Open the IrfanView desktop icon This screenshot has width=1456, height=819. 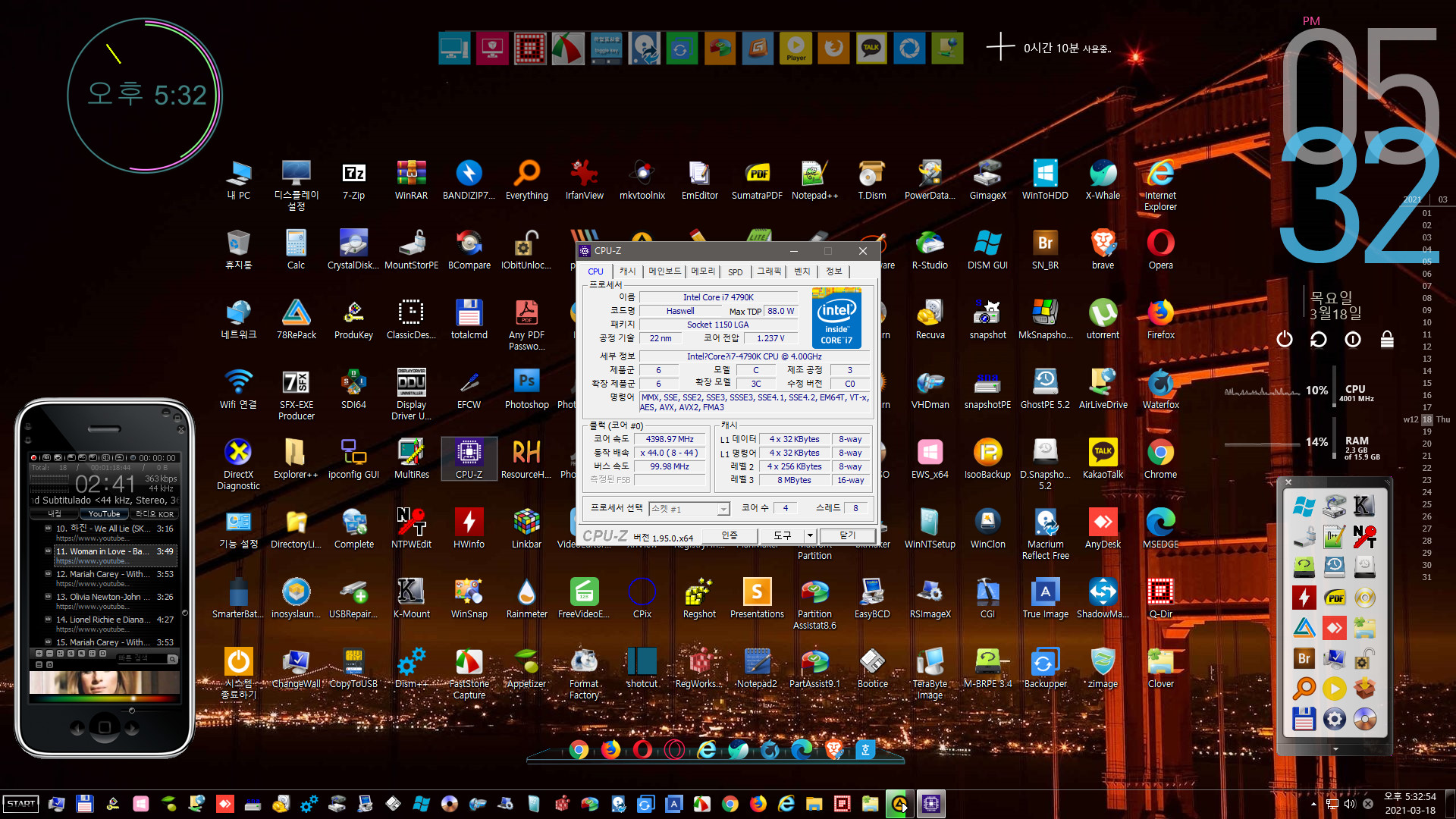584,180
